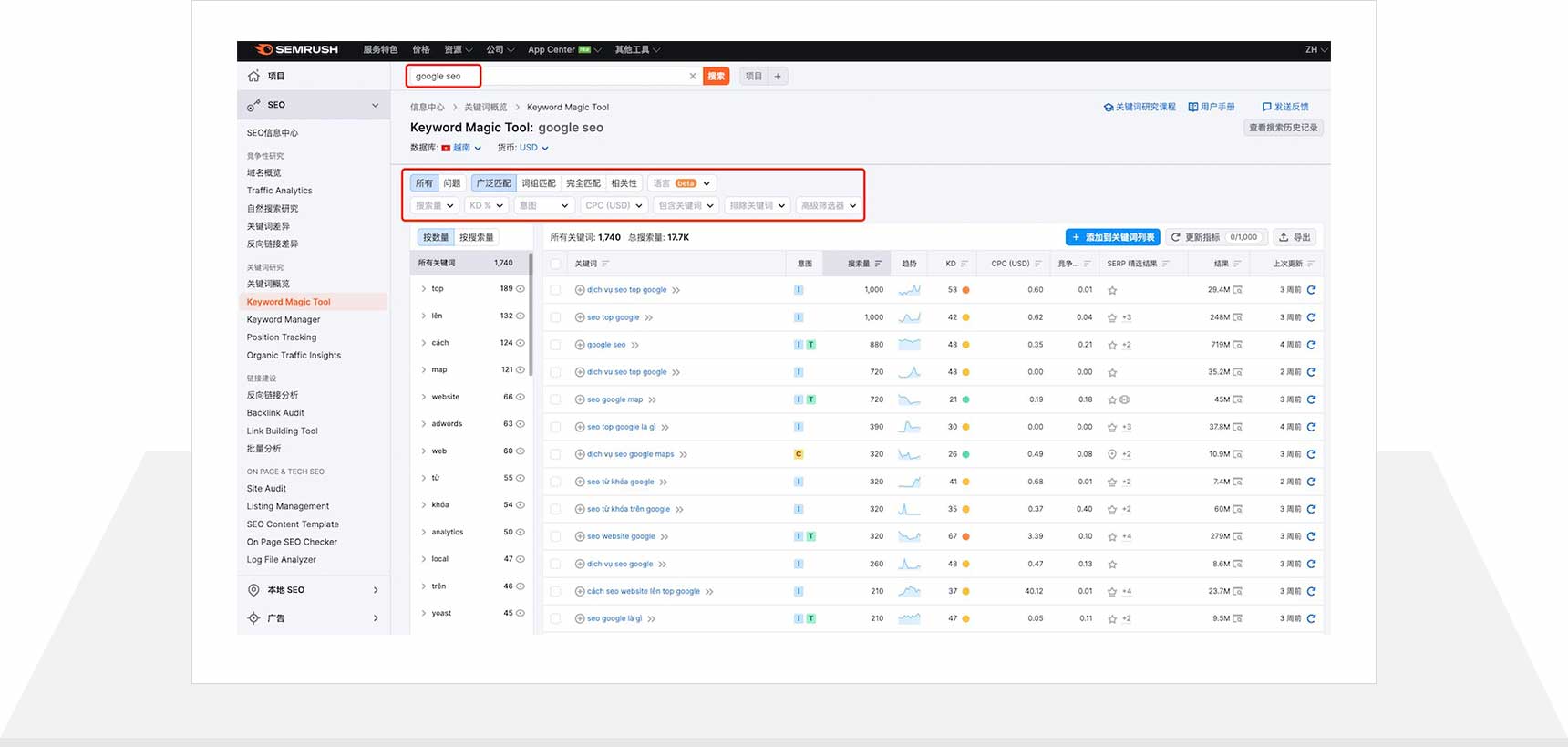Tick the select-all checkbox in table header
The width and height of the screenshot is (1568, 747).
(x=555, y=264)
